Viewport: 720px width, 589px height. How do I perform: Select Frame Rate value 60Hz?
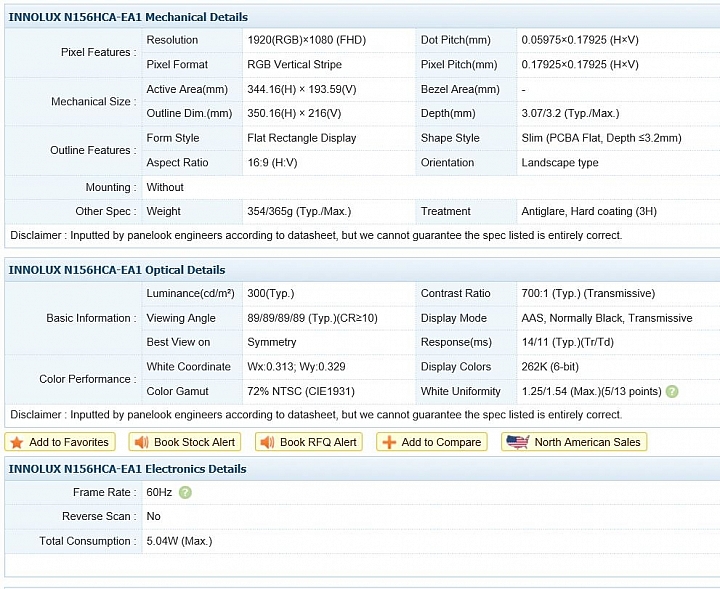click(x=159, y=493)
